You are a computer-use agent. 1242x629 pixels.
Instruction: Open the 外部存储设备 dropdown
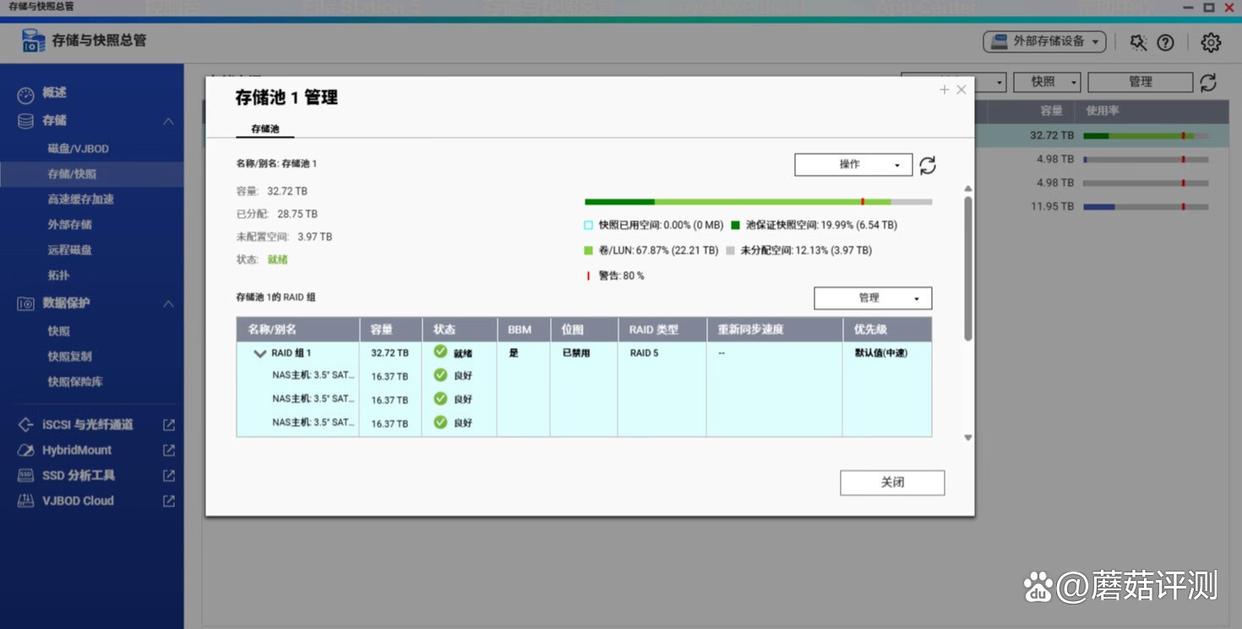[x=1044, y=42]
